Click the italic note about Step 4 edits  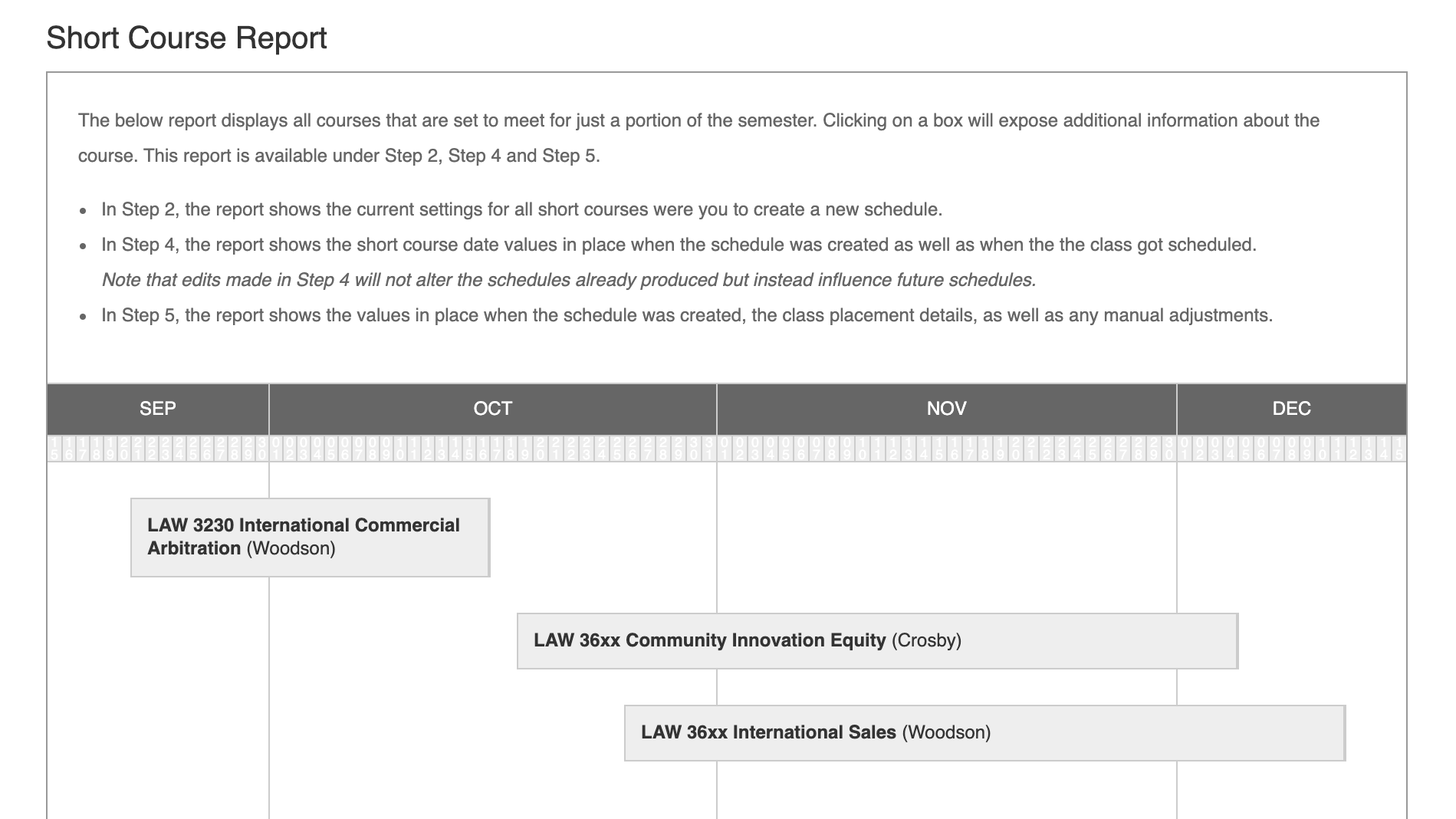click(568, 281)
